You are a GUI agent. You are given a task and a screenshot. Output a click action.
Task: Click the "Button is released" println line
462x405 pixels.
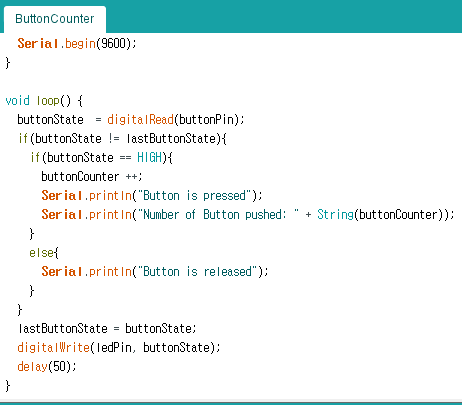pyautogui.click(x=155, y=271)
